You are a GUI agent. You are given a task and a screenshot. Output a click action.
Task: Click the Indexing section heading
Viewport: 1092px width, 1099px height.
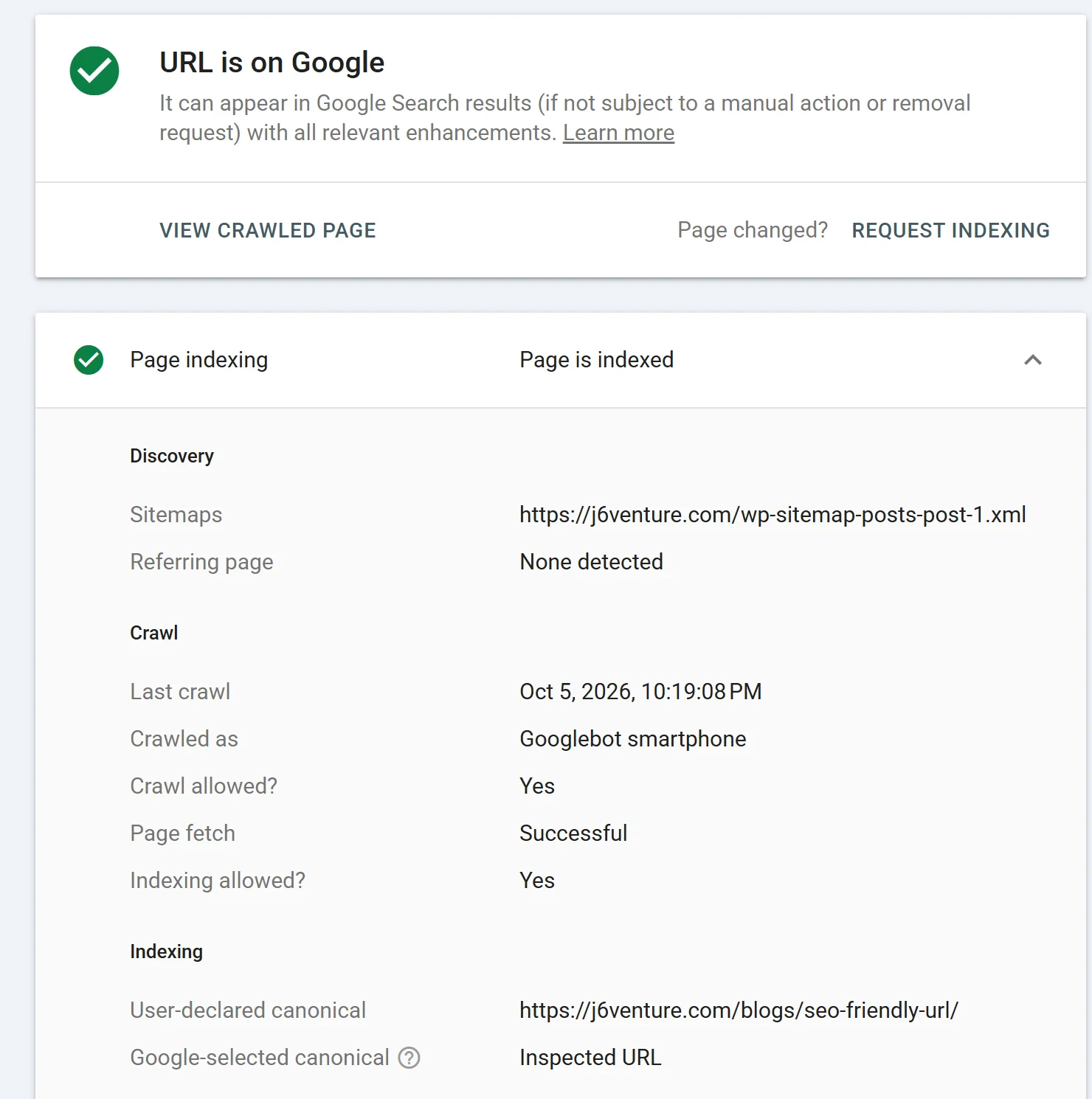tap(166, 951)
